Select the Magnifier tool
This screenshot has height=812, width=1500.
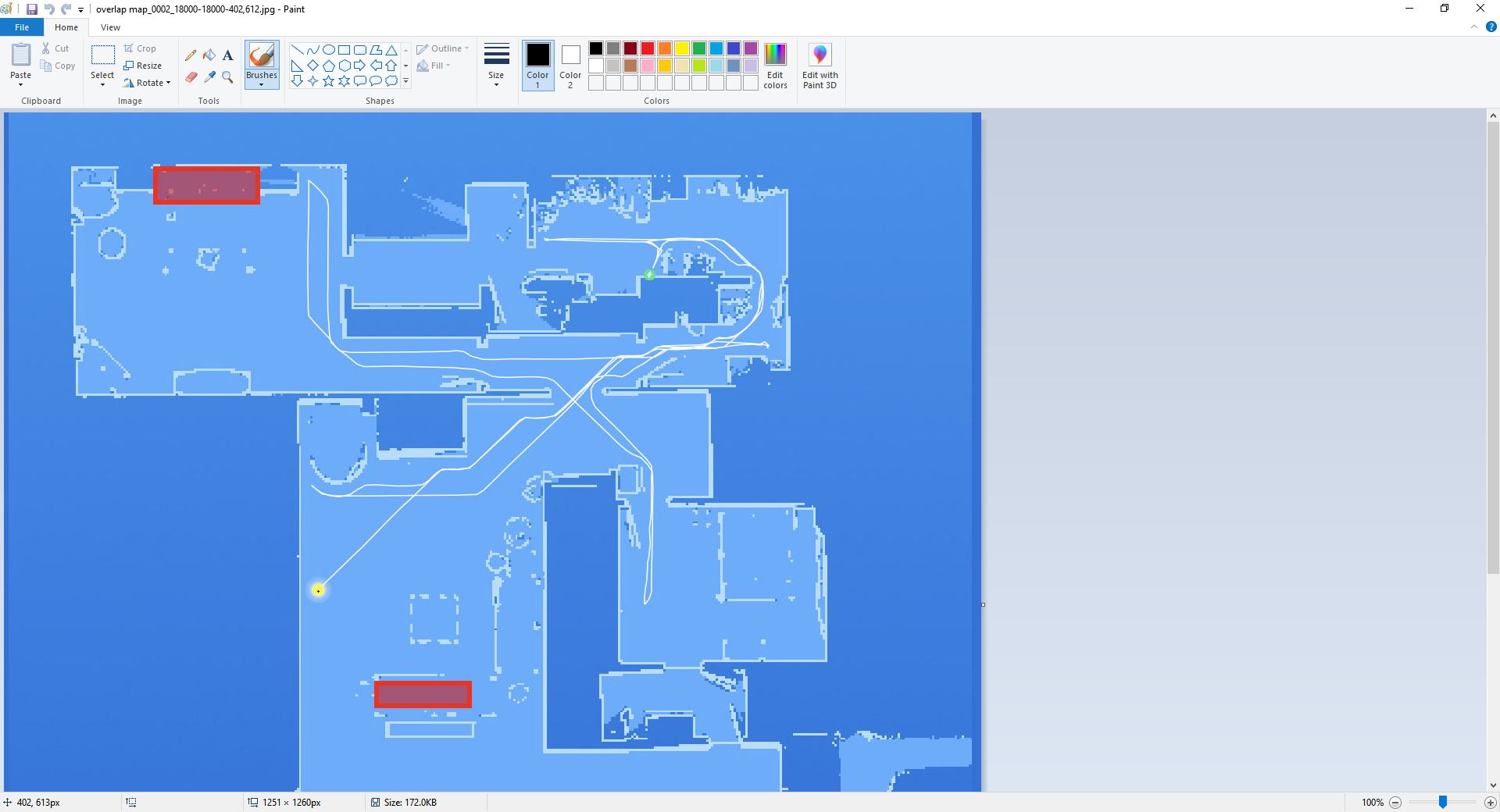[227, 77]
